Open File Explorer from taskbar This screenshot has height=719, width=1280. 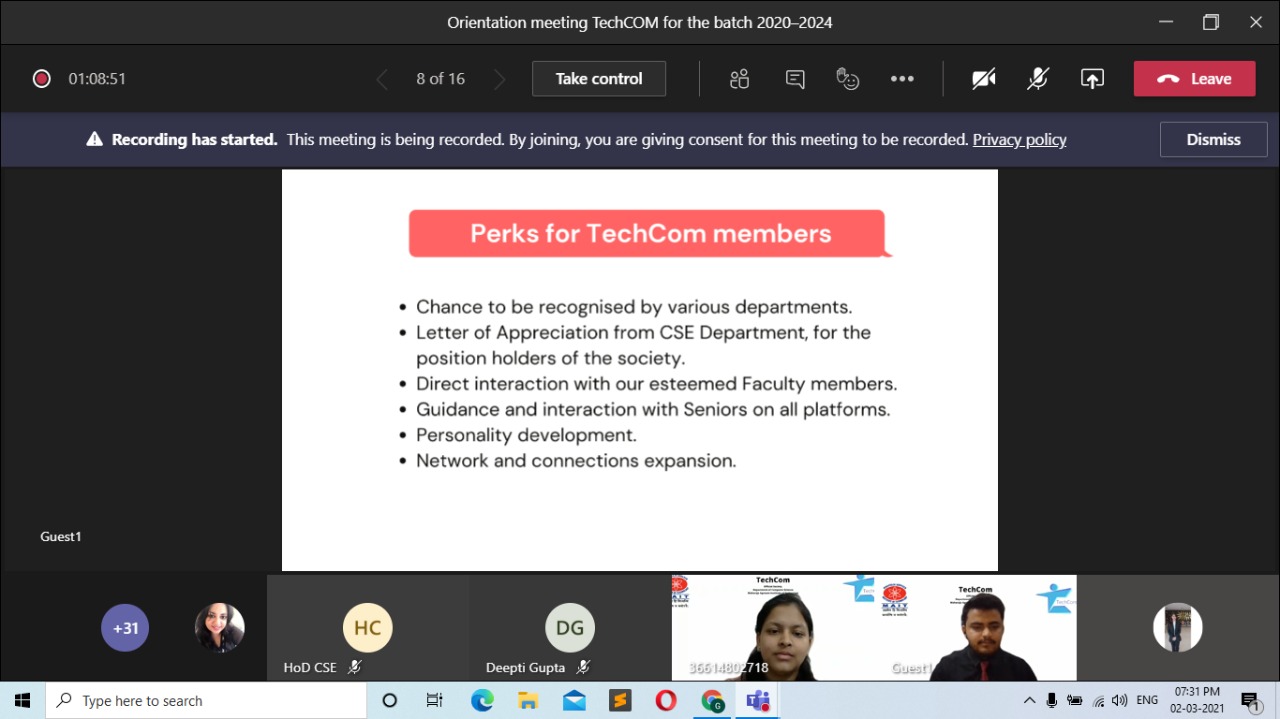click(528, 700)
